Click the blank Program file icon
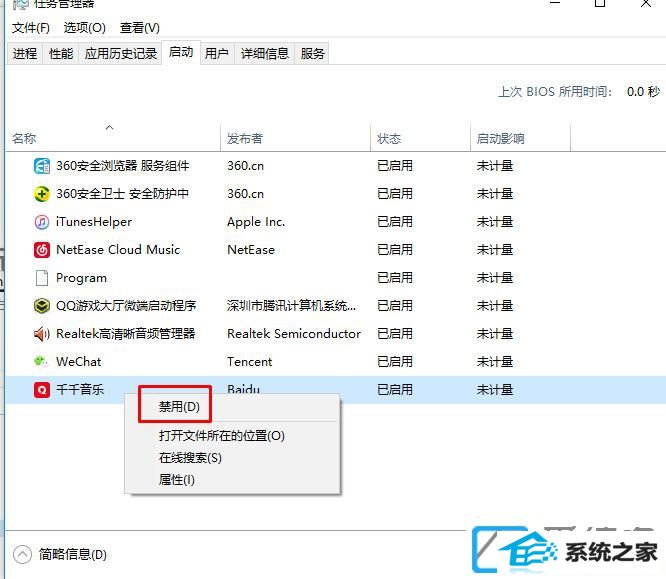 (x=42, y=278)
